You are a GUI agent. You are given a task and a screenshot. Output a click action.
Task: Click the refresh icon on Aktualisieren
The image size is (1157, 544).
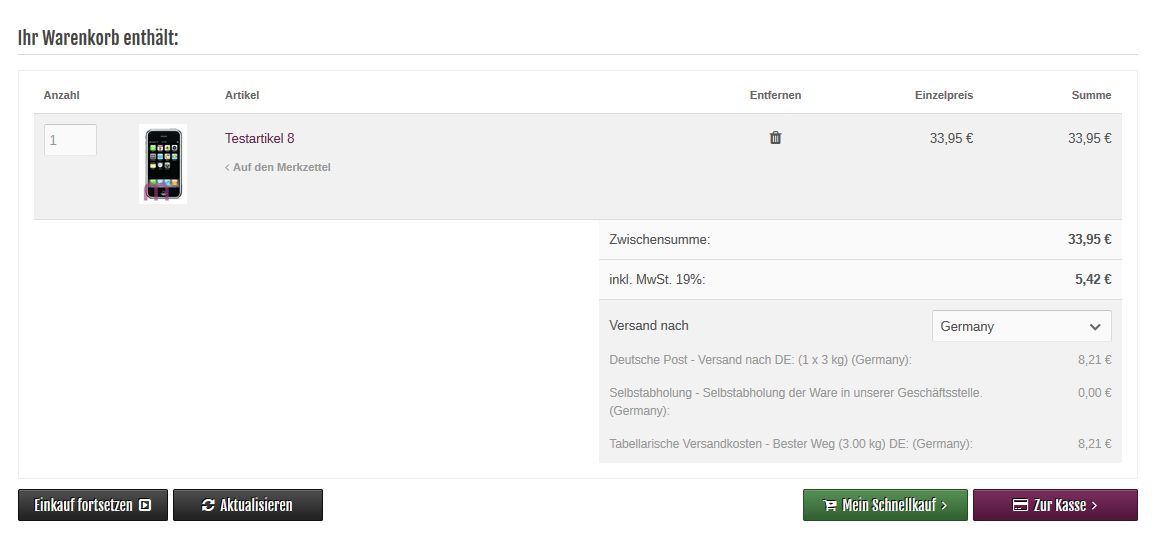pos(208,506)
